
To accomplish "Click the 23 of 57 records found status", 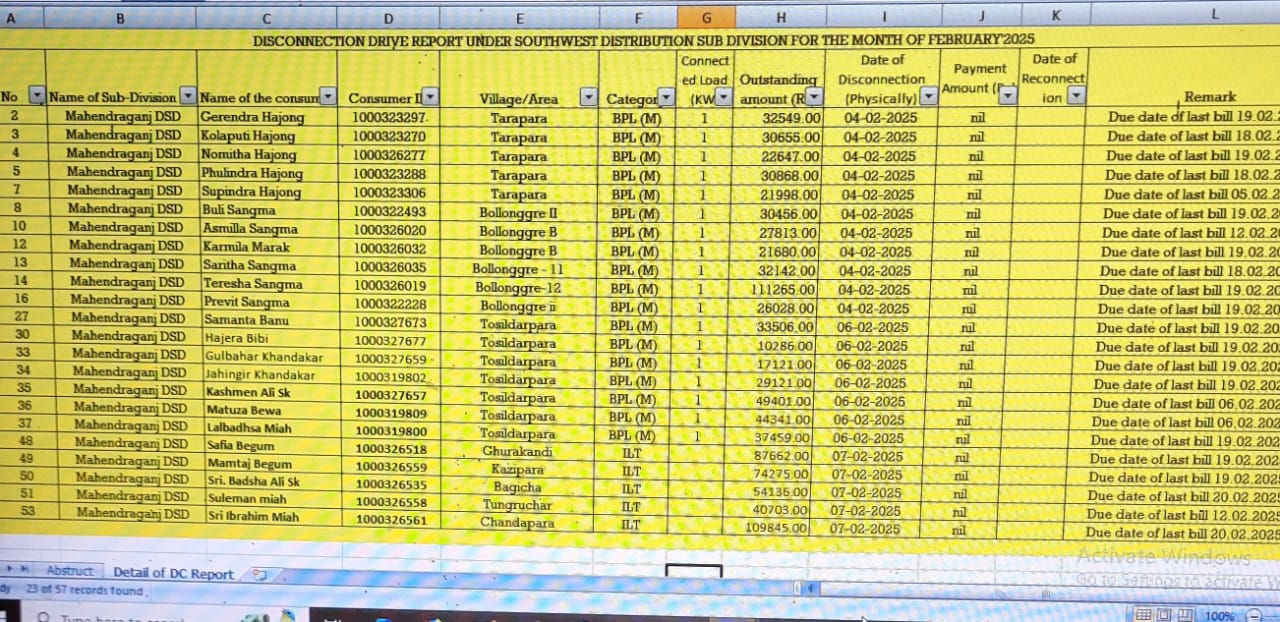I will coord(85,590).
